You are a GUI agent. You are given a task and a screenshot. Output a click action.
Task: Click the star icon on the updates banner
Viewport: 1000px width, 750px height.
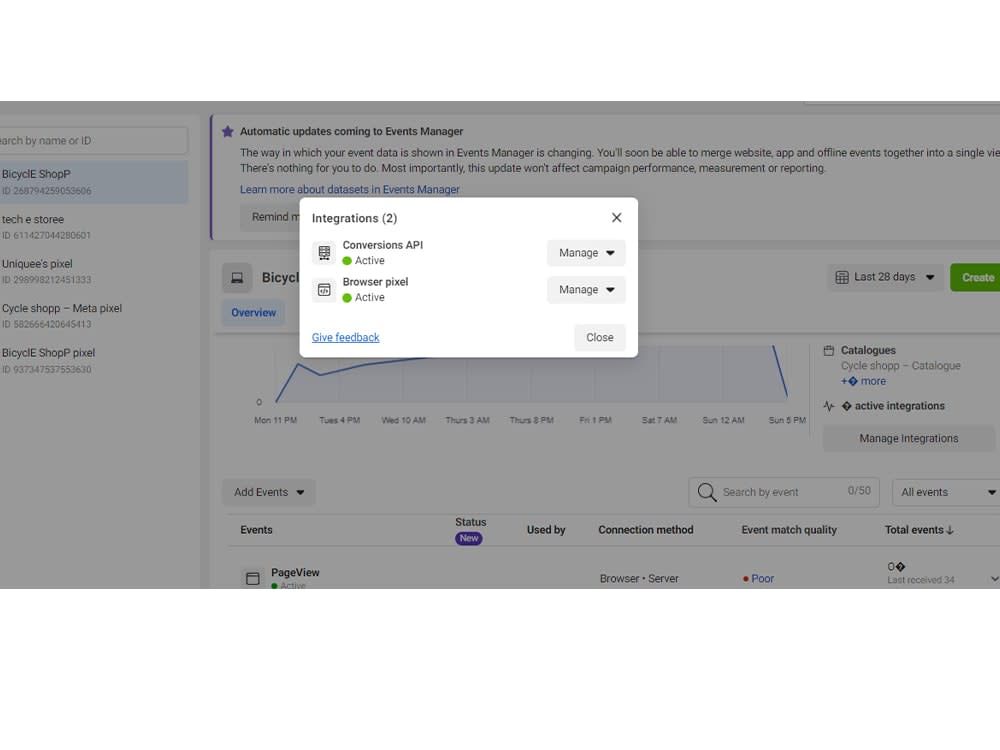pyautogui.click(x=227, y=131)
